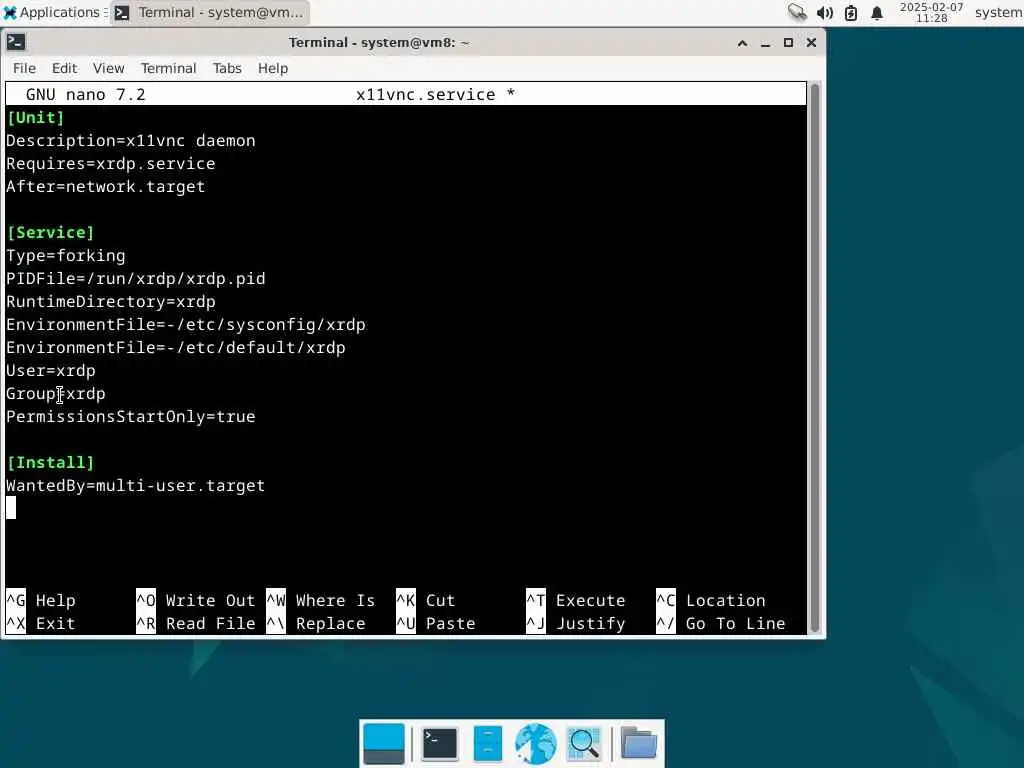Click the GNU nano 7.2 version text
This screenshot has width=1024, height=768.
(x=86, y=95)
